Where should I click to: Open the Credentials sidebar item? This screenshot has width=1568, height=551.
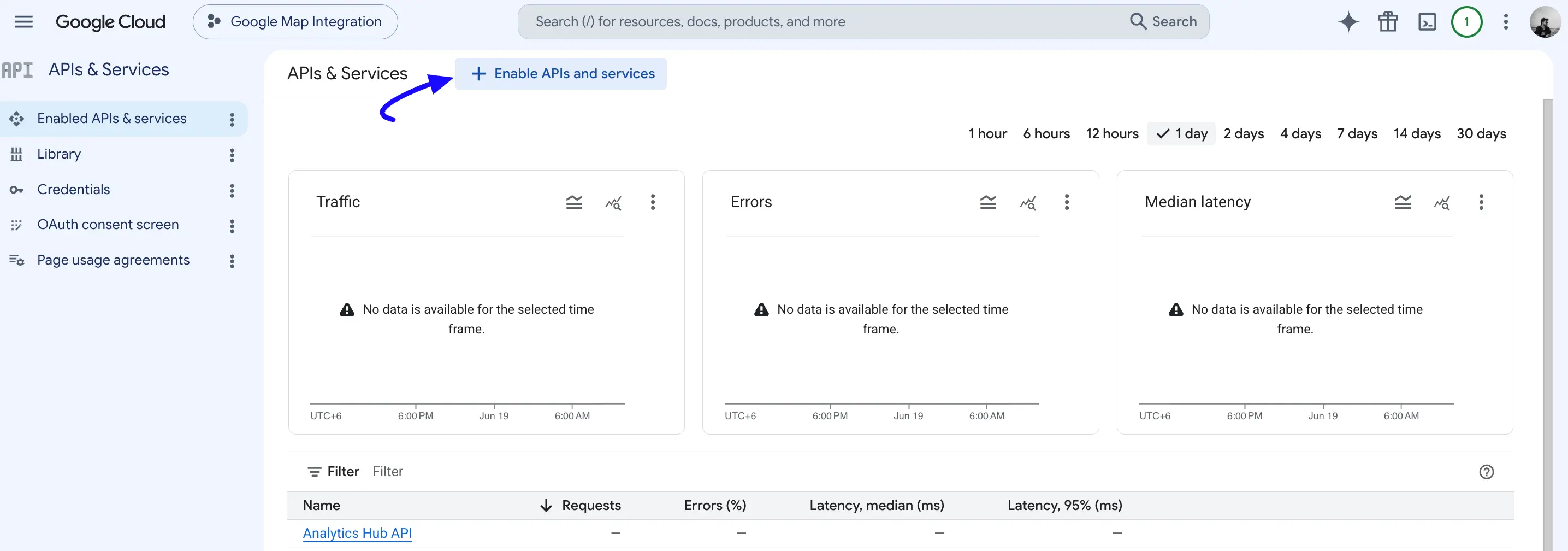[74, 190]
